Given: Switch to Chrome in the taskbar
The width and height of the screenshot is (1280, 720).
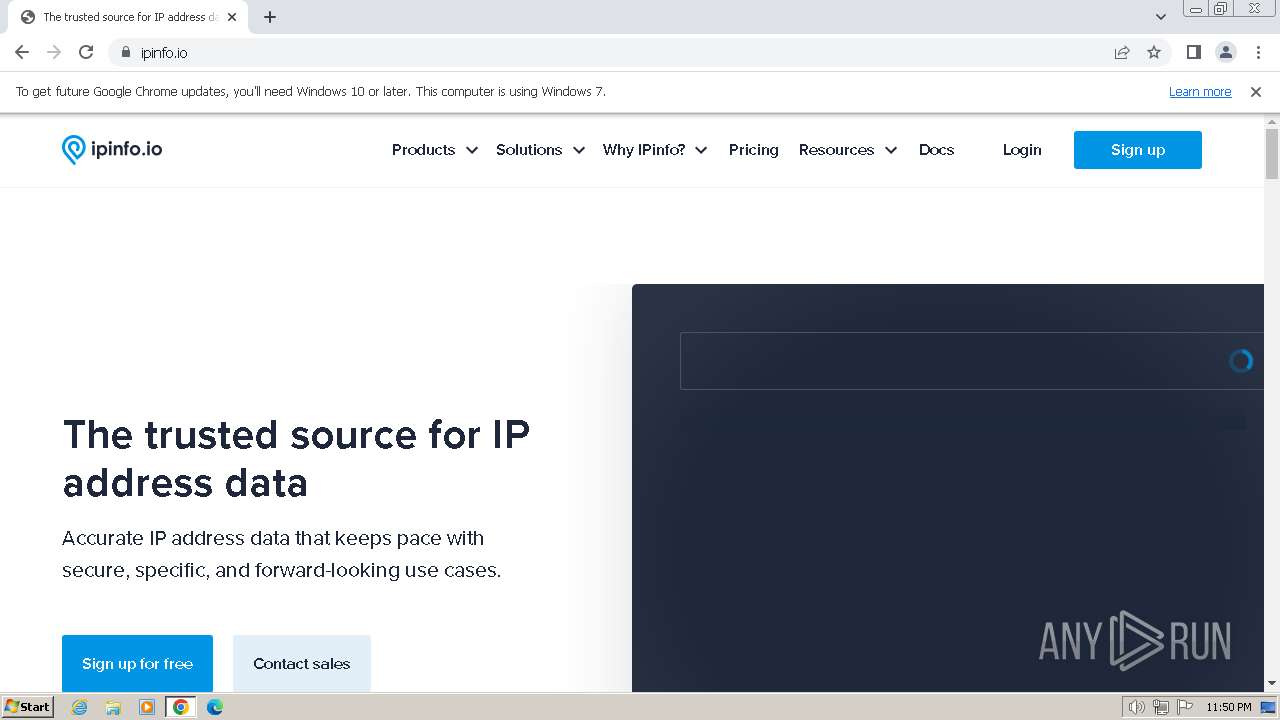Looking at the screenshot, I should click(x=181, y=707).
